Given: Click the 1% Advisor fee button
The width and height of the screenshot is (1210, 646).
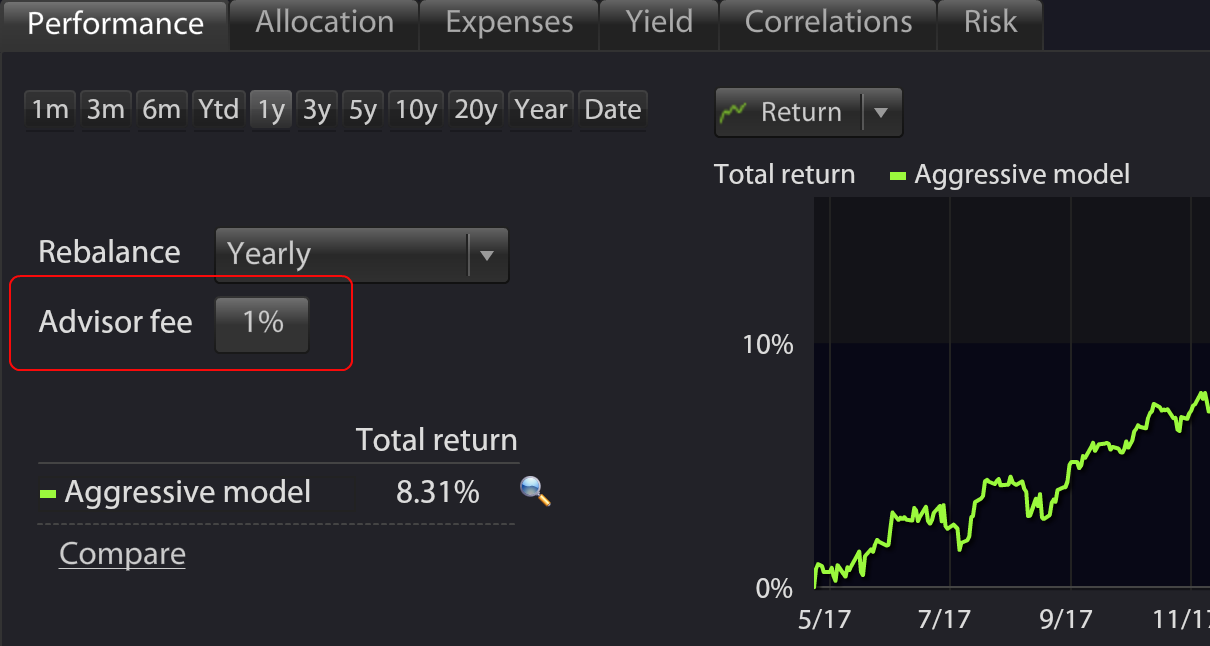Looking at the screenshot, I should tap(262, 323).
